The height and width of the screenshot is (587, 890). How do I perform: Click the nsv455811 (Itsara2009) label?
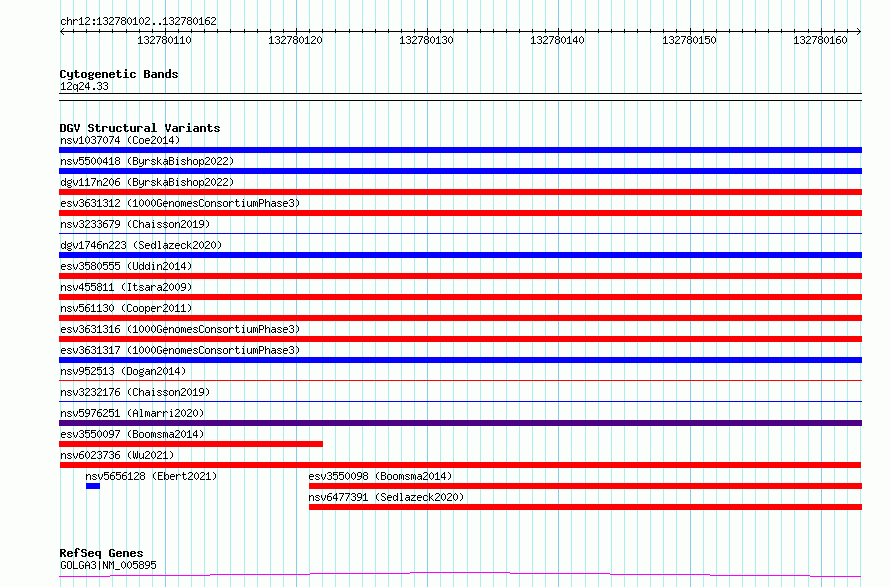click(126, 287)
